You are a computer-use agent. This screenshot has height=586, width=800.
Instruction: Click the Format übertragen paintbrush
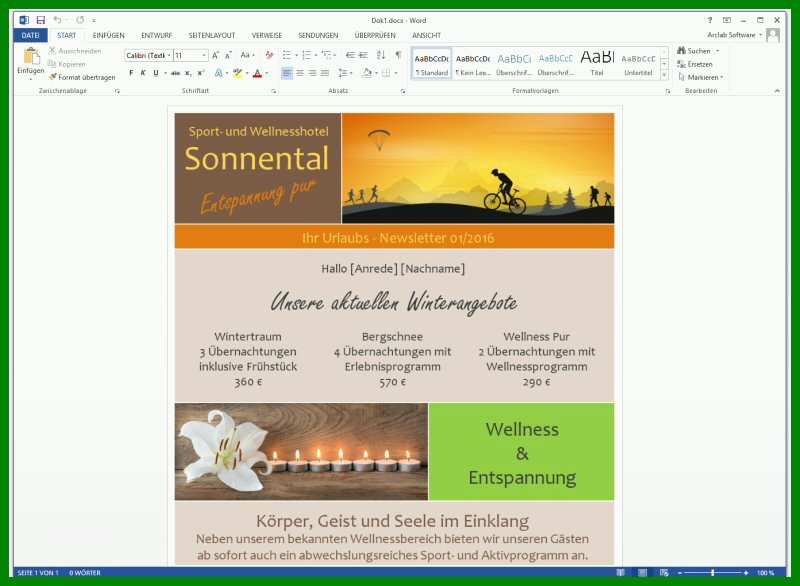[82, 77]
